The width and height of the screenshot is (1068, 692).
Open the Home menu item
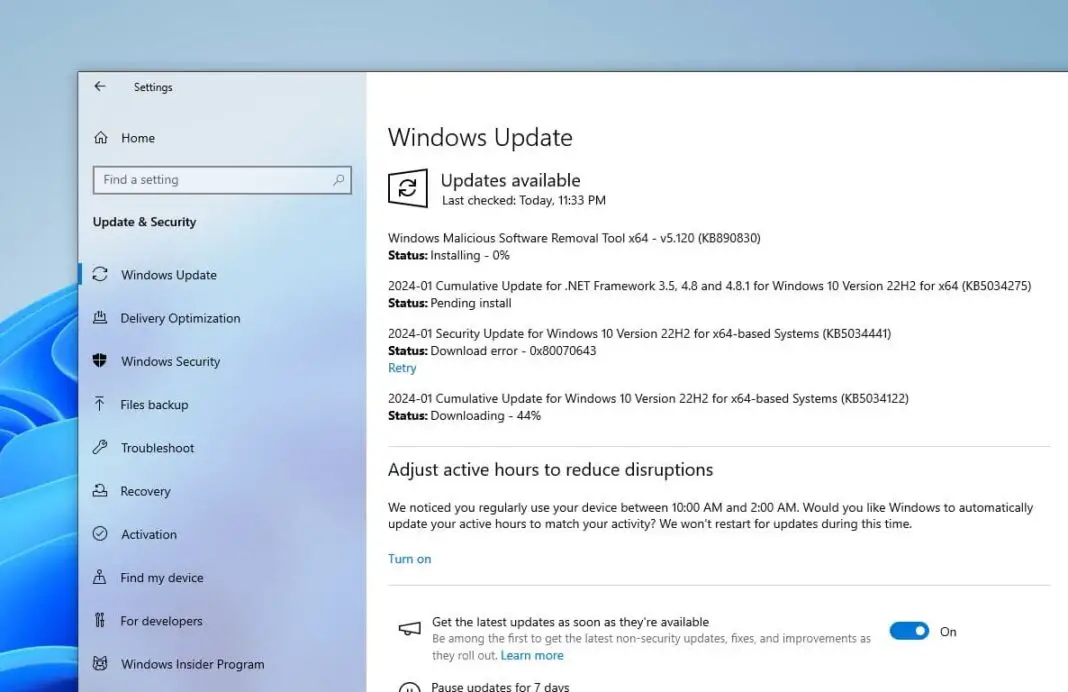137,138
